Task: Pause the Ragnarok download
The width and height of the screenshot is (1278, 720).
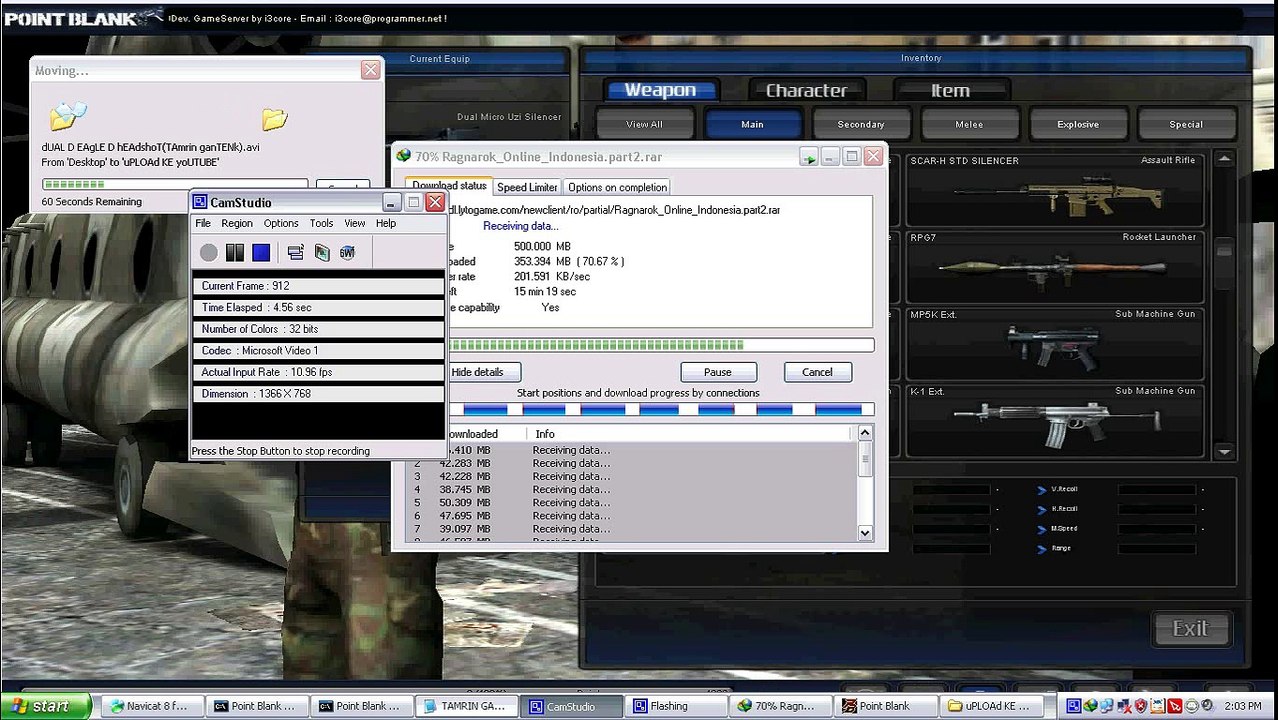Action: [717, 372]
